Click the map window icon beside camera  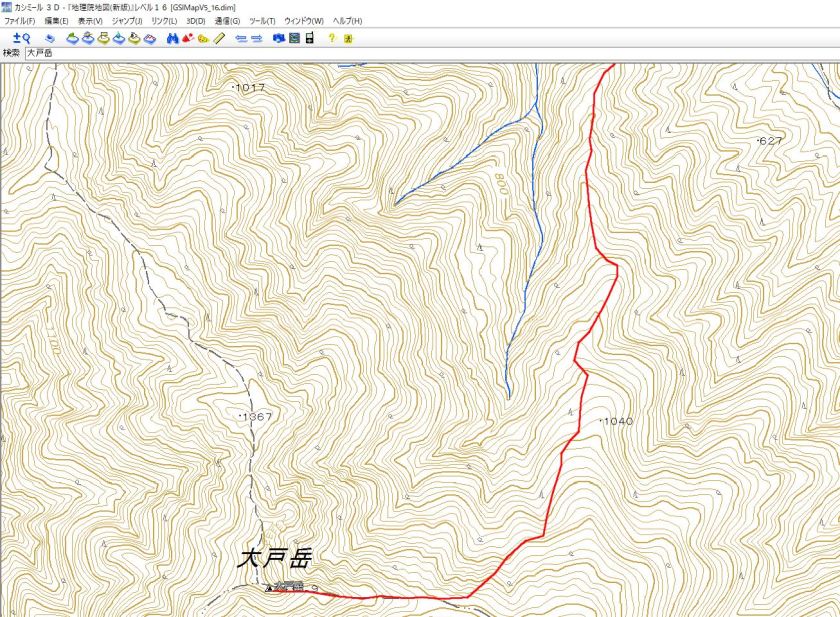coord(294,38)
